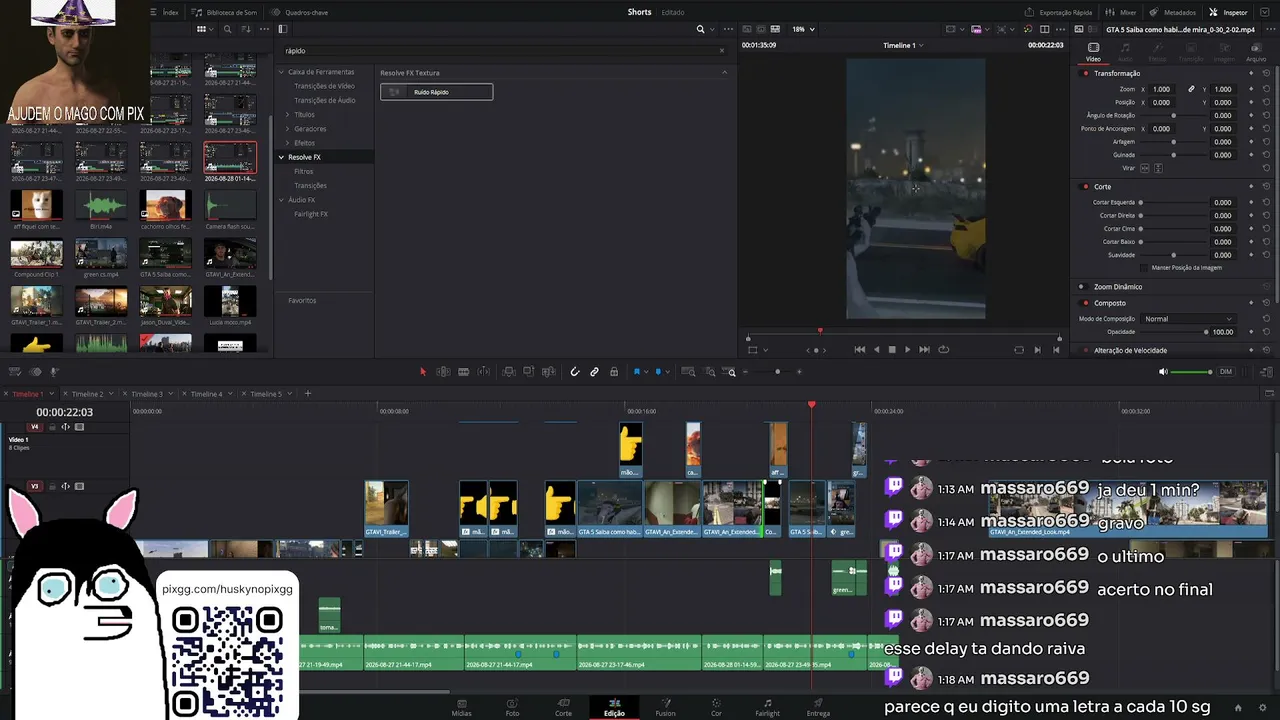1280x720 pixels.
Task: Collapse the Audio FX category
Action: (282, 200)
